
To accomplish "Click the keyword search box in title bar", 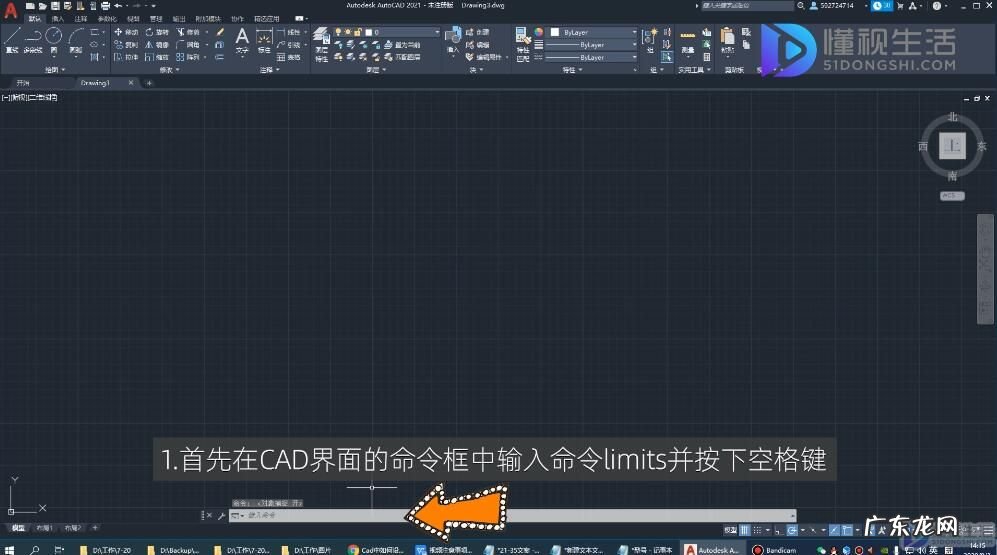I will [746, 6].
